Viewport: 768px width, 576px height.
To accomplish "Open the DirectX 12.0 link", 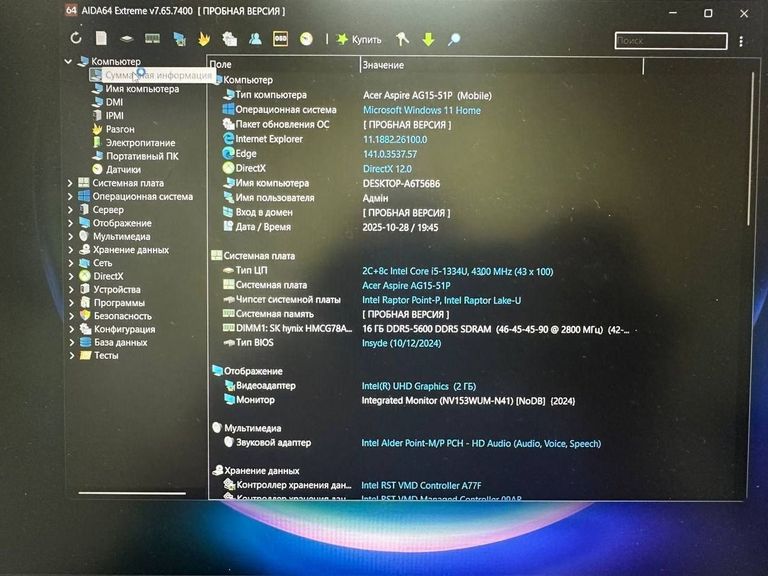I will (387, 169).
